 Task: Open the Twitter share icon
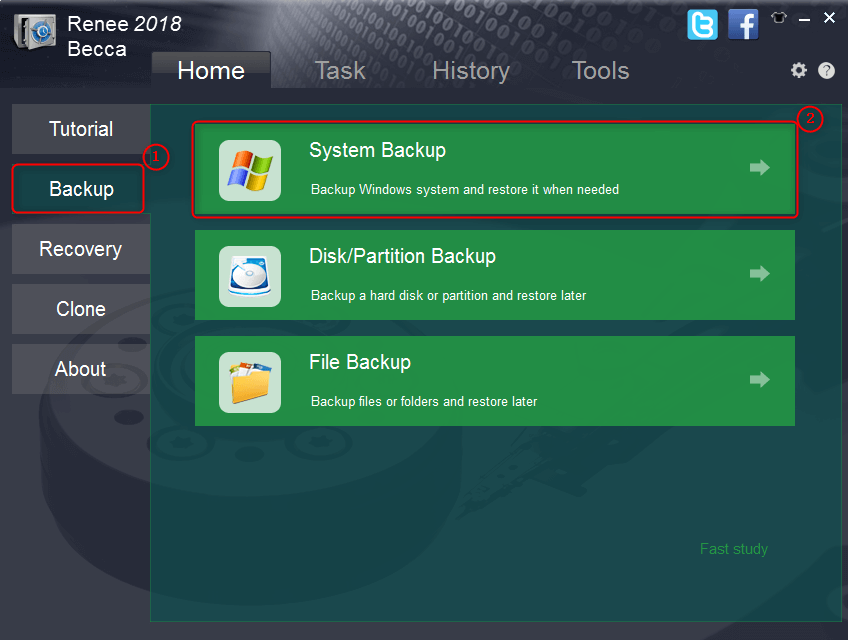pyautogui.click(x=702, y=25)
